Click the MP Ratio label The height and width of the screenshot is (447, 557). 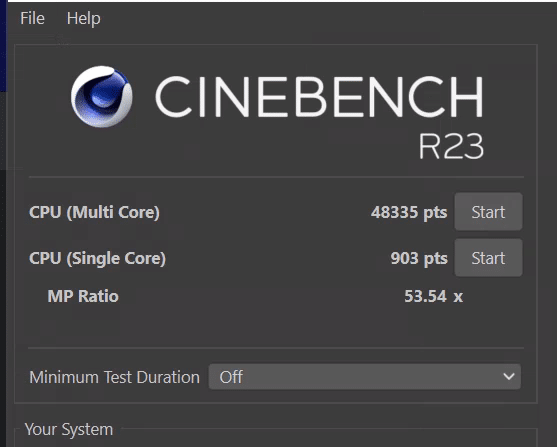83,296
